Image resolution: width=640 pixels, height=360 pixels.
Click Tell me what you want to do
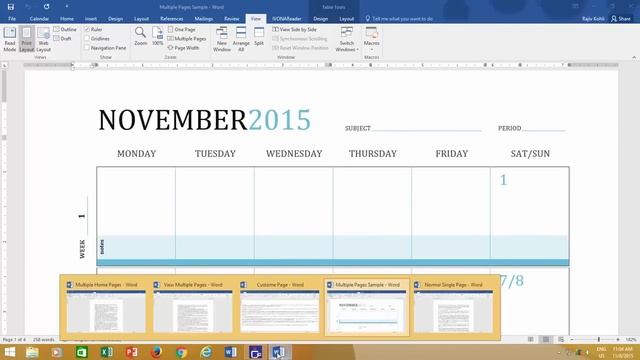[399, 19]
